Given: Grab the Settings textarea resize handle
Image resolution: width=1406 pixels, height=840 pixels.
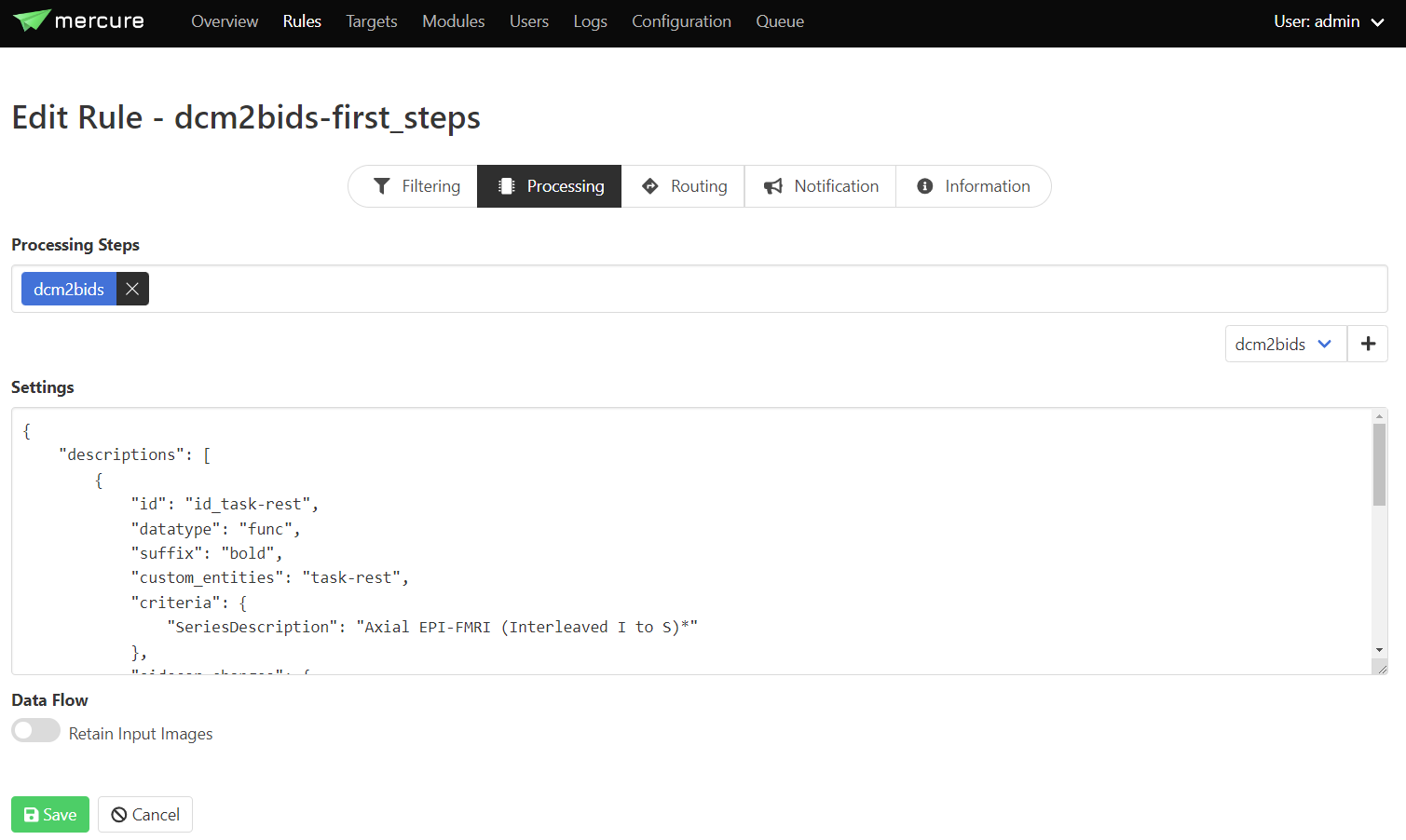Looking at the screenshot, I should point(1381,668).
